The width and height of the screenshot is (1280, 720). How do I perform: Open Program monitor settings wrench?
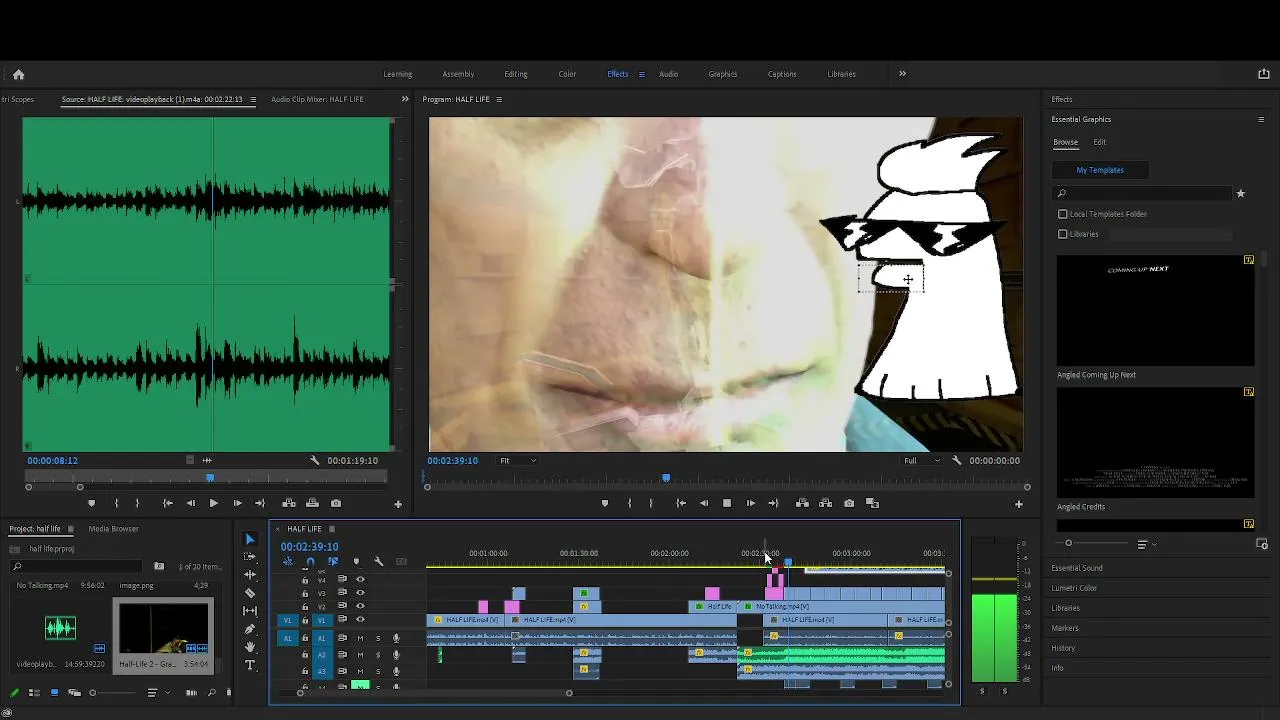click(x=956, y=460)
